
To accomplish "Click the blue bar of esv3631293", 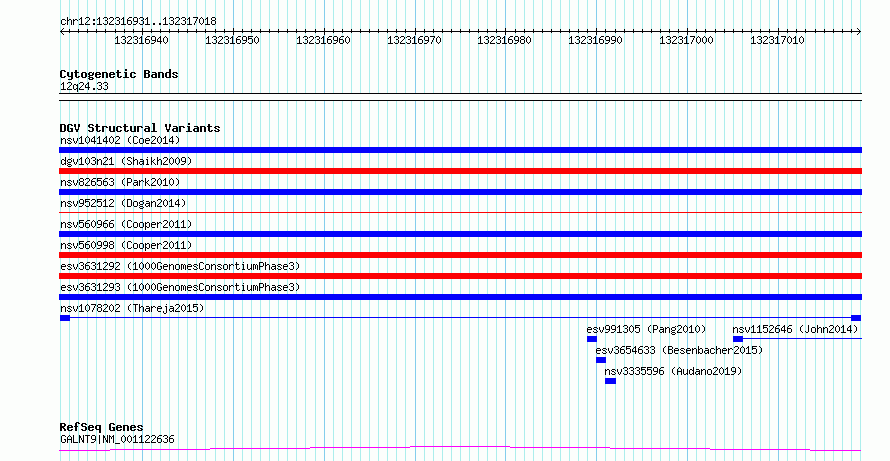I will [460, 297].
